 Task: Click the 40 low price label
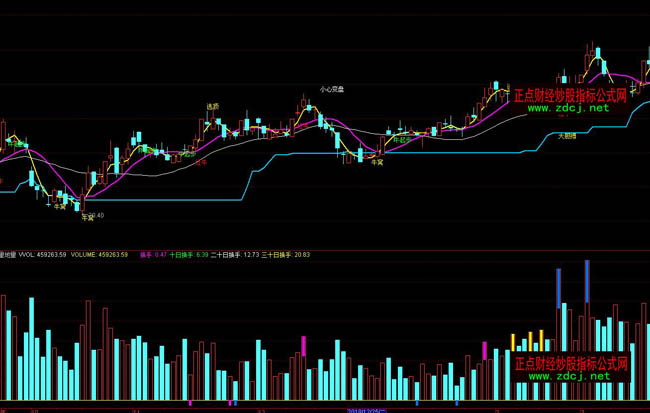pyautogui.click(x=97, y=215)
